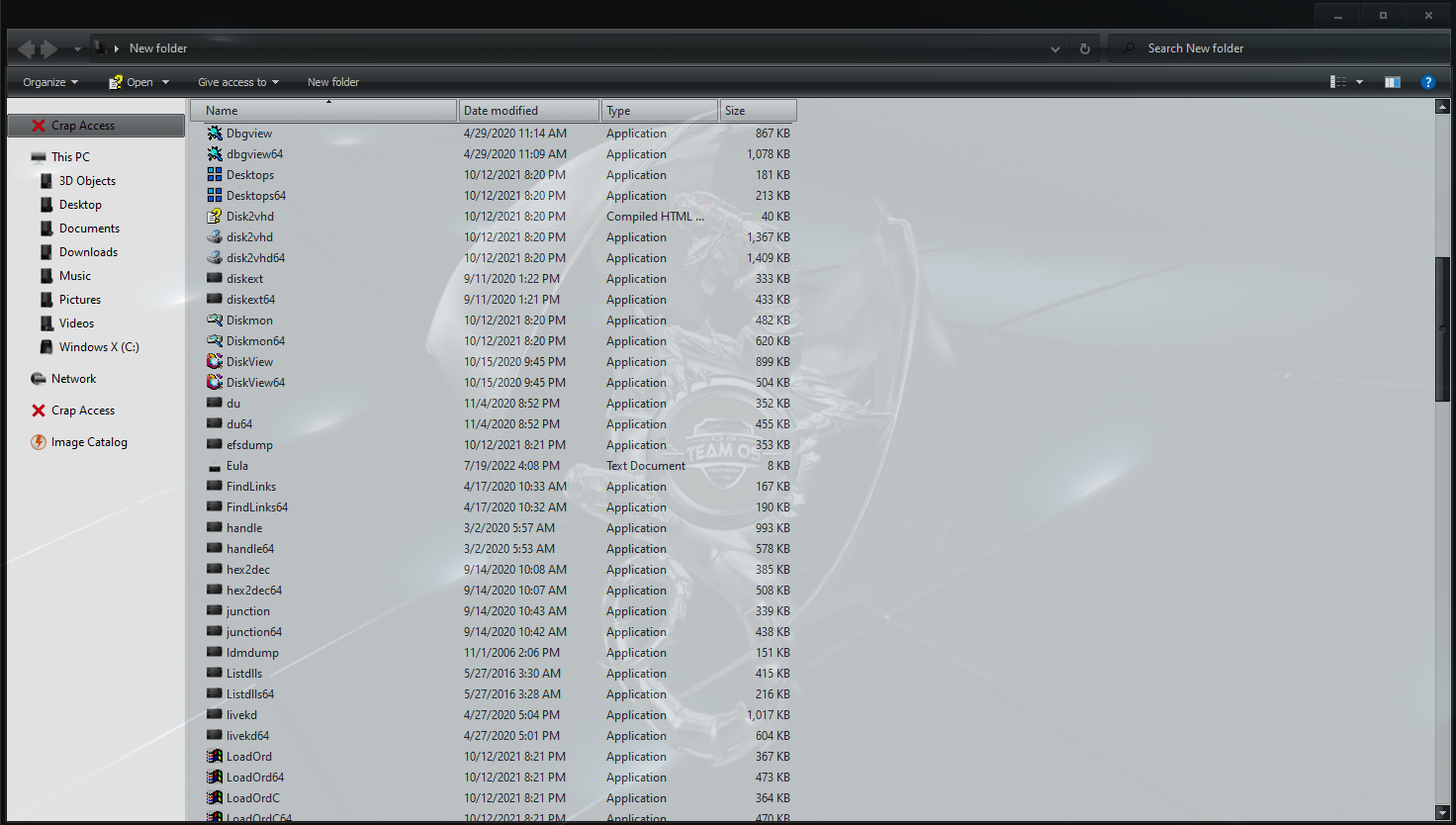Select the du64 file name
The height and width of the screenshot is (825, 1456).
click(x=239, y=424)
